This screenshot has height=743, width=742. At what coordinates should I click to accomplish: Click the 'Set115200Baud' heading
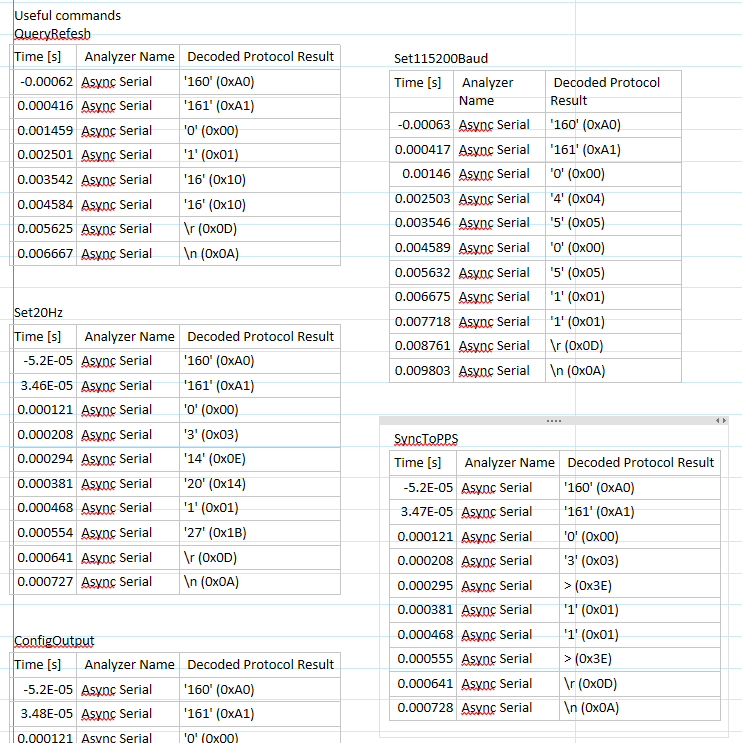coord(441,59)
